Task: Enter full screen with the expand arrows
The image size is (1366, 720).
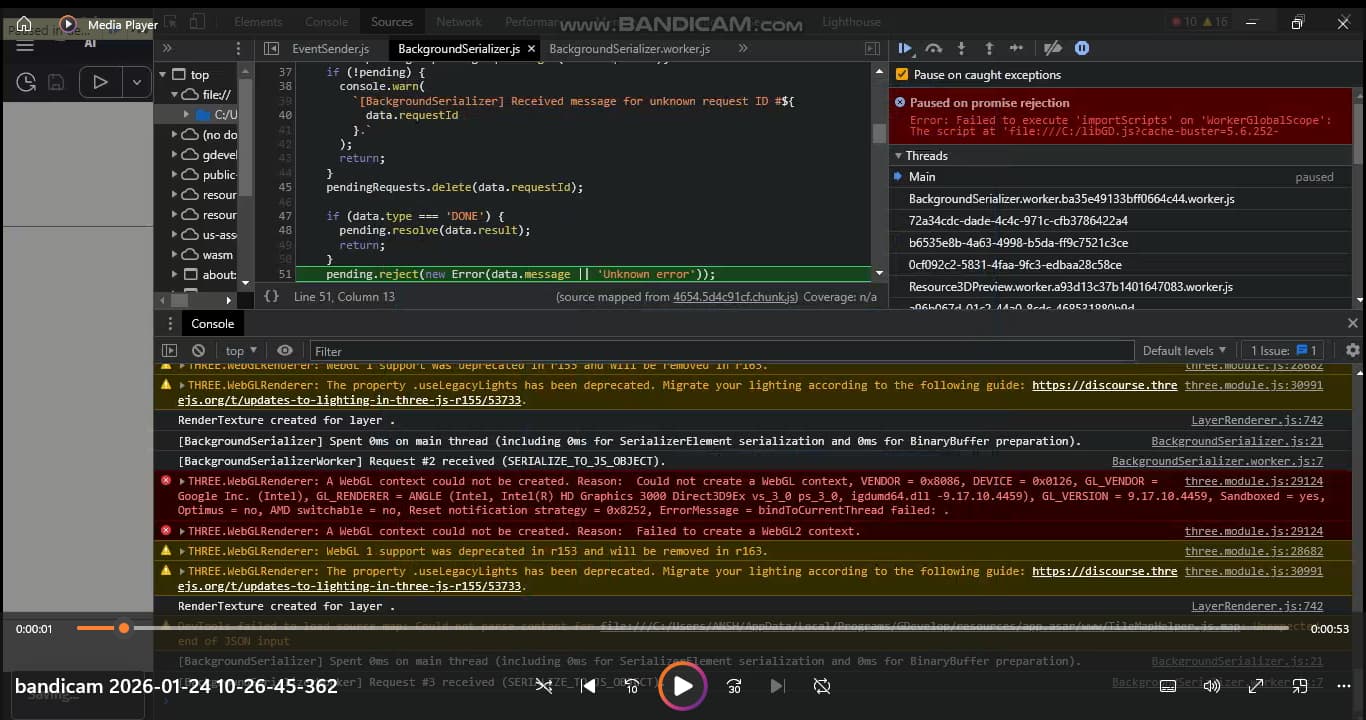Action: pos(1255,686)
